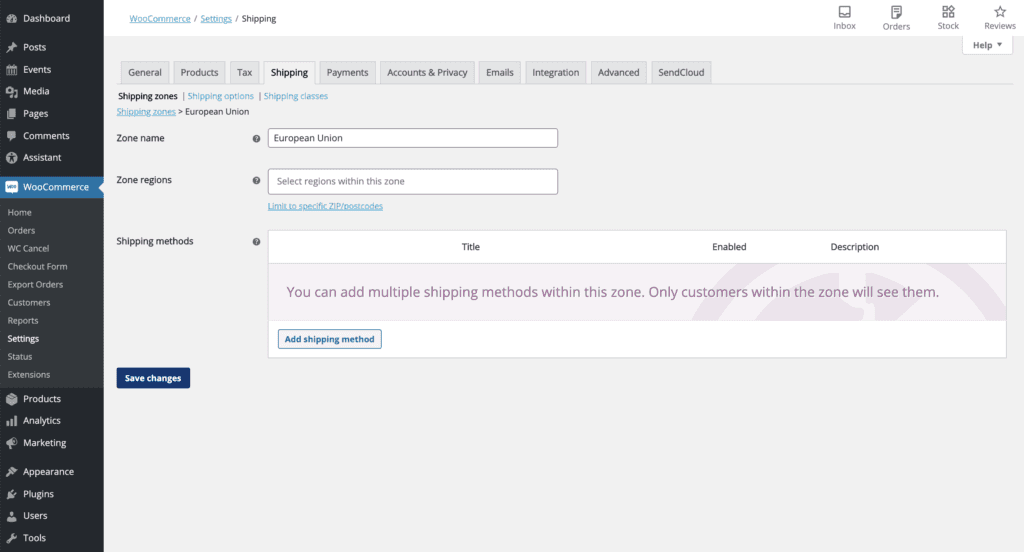Open the Zone regions selector
The image size is (1024, 552).
coord(413,182)
